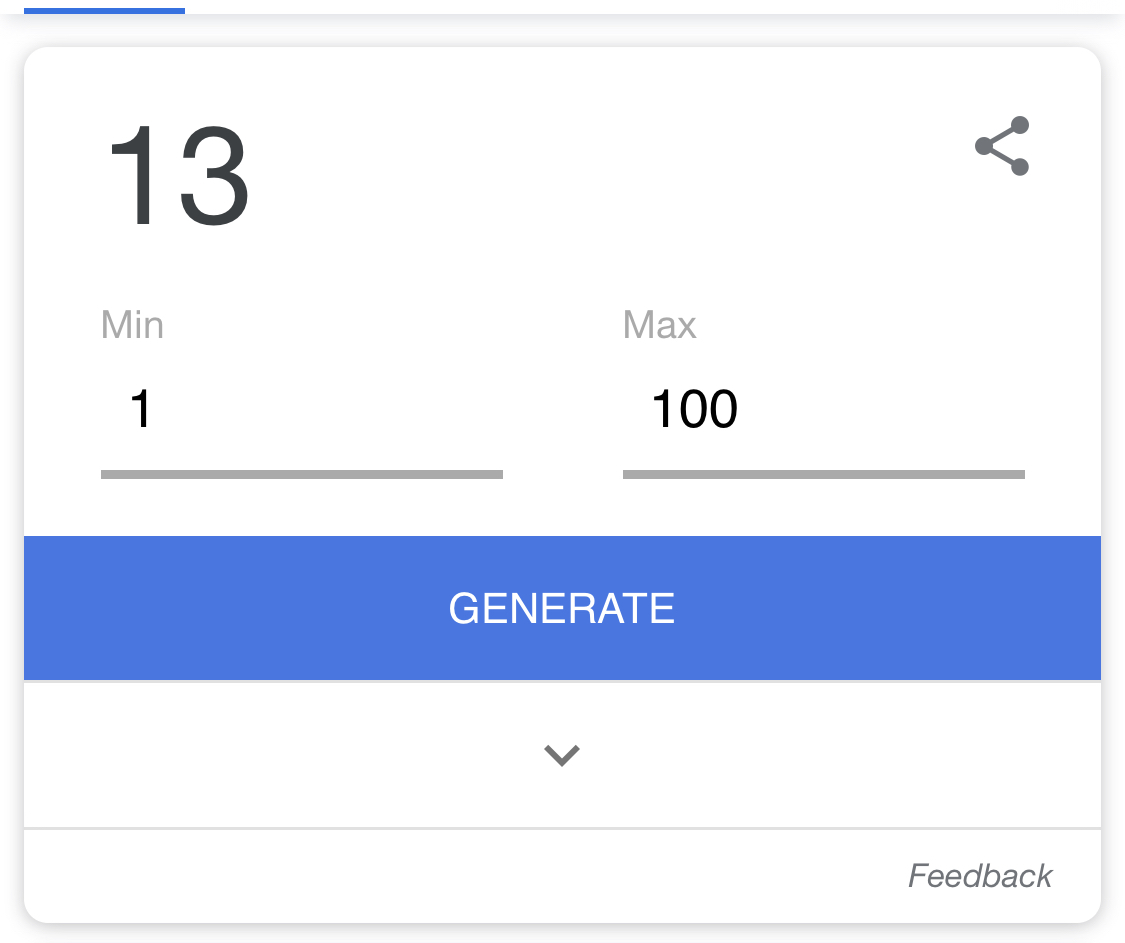
Task: Click the value 100 in Max
Action: [694, 410]
